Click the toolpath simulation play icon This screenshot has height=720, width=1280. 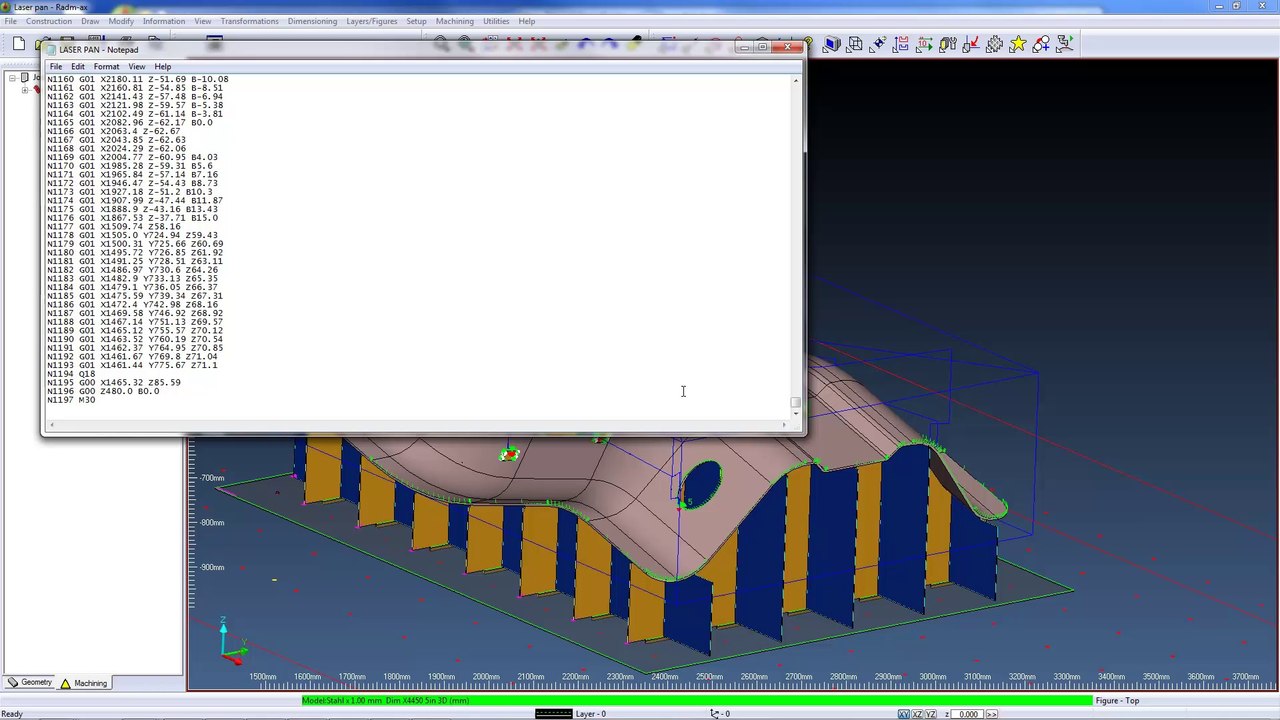coord(1064,44)
